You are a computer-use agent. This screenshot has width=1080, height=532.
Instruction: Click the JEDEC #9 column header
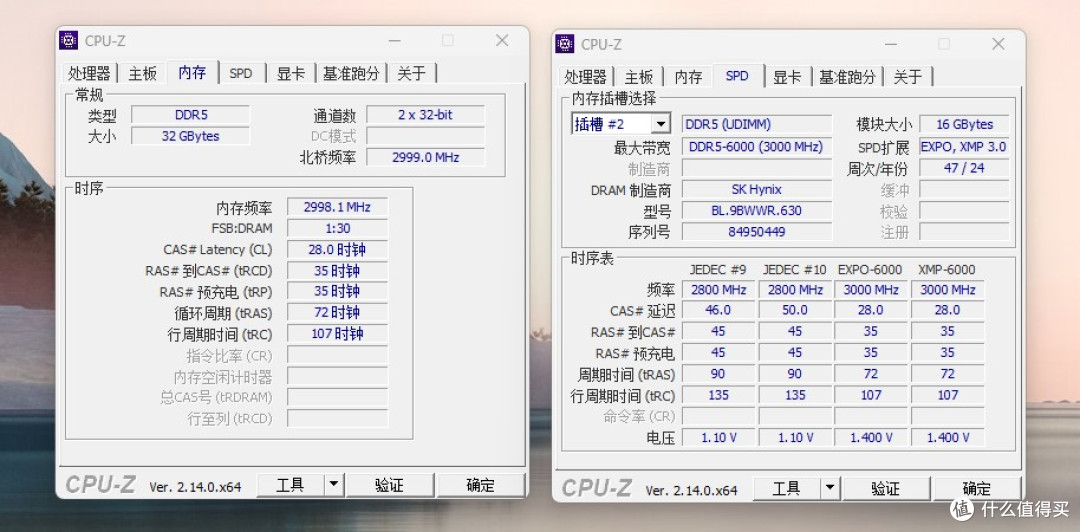tap(718, 269)
